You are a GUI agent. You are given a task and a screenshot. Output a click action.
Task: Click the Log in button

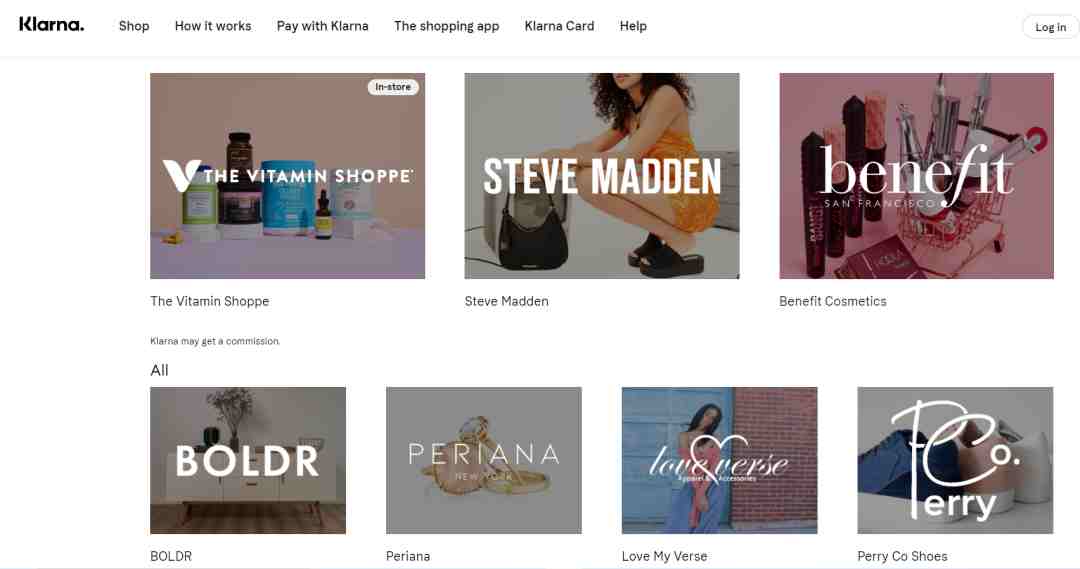click(1050, 27)
